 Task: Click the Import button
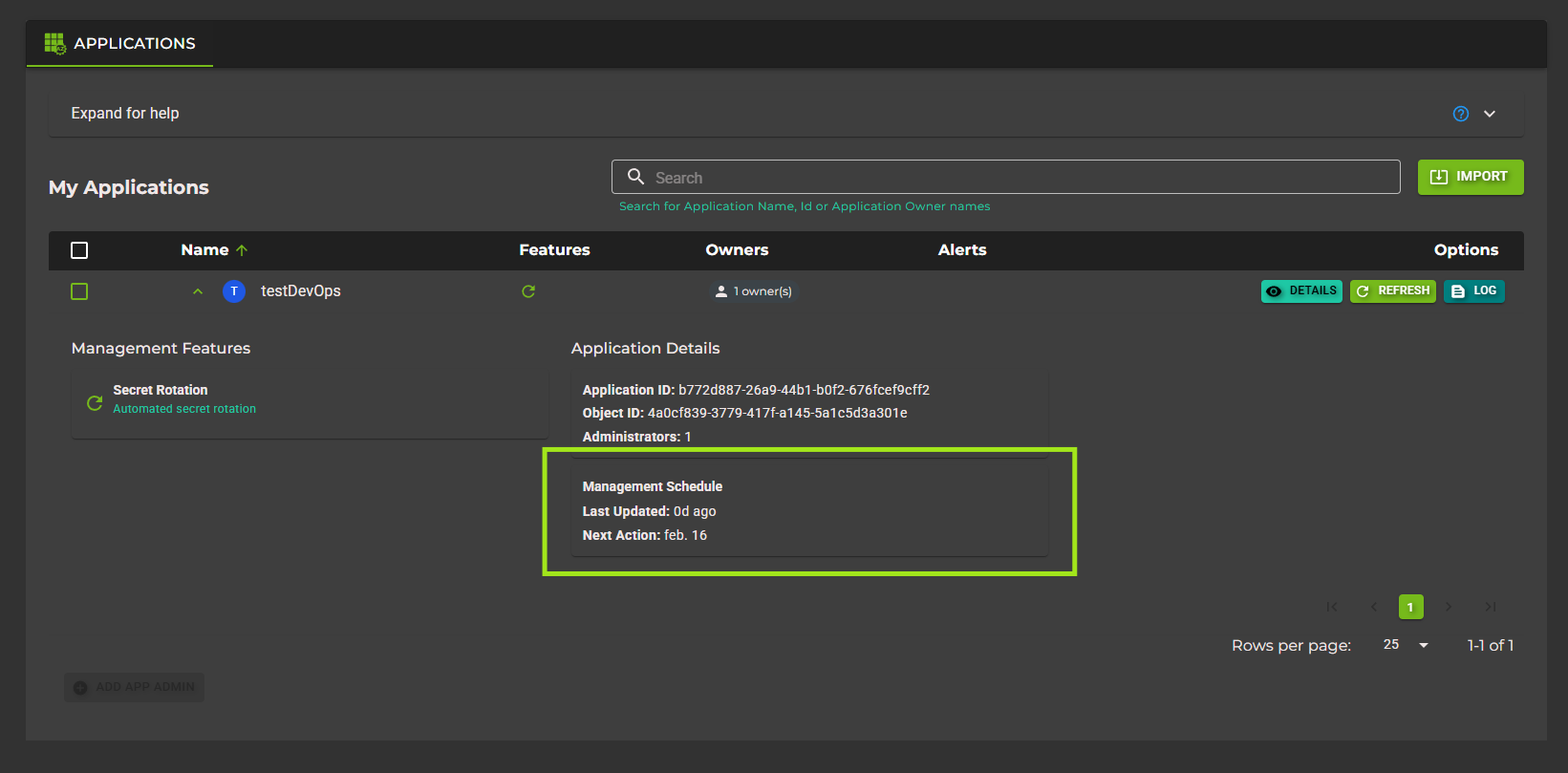click(x=1470, y=177)
